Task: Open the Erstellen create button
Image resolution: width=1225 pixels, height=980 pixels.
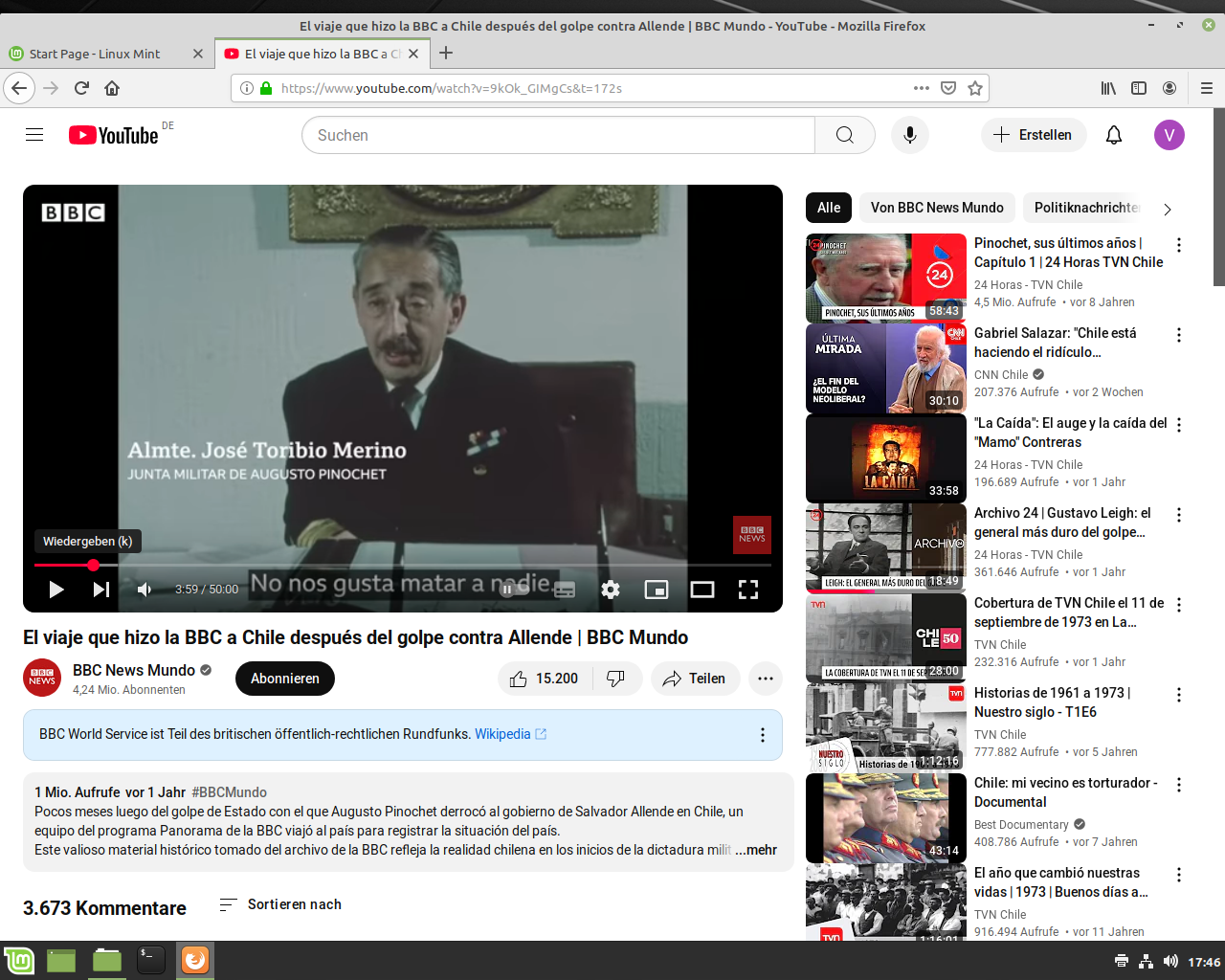Action: click(x=1034, y=135)
